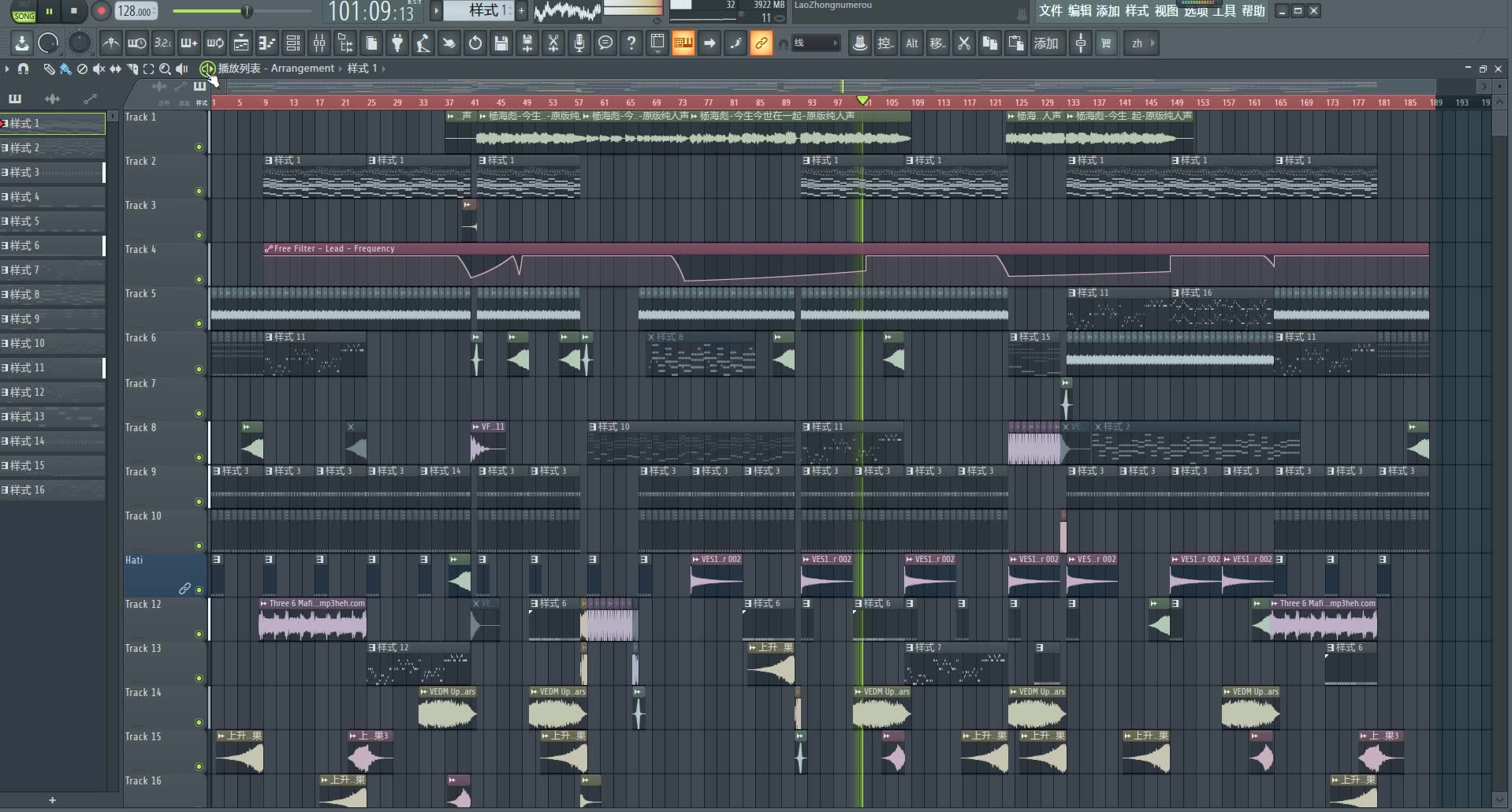
Task: Click the orange link icon
Action: tap(761, 43)
